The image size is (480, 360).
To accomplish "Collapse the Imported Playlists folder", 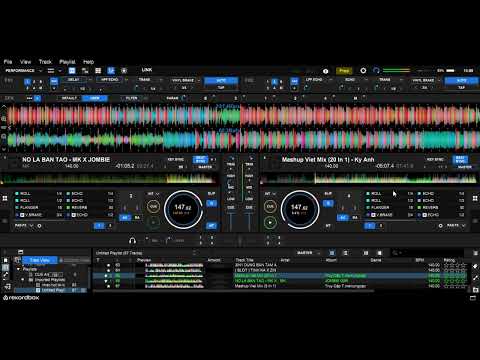I will pyautogui.click(x=23, y=280).
